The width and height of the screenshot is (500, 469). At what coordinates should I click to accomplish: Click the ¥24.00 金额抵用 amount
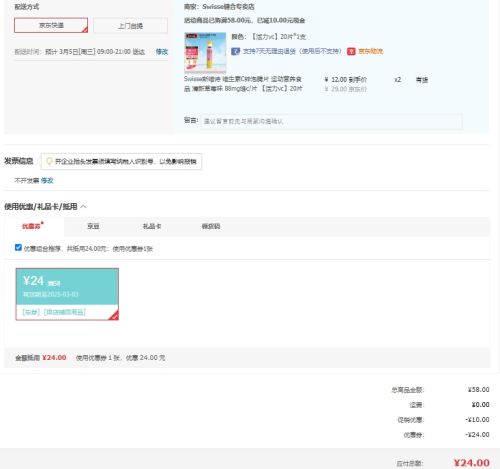click(x=54, y=358)
